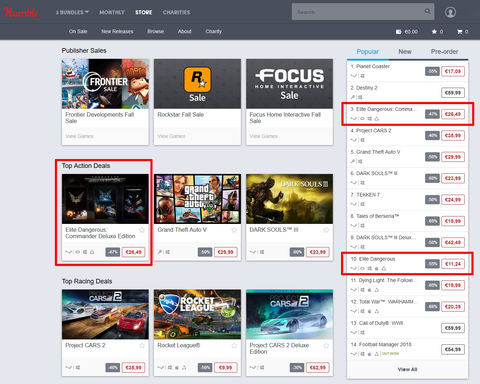Open the Store section
Viewport: 480px width, 384px height.
coord(144,12)
